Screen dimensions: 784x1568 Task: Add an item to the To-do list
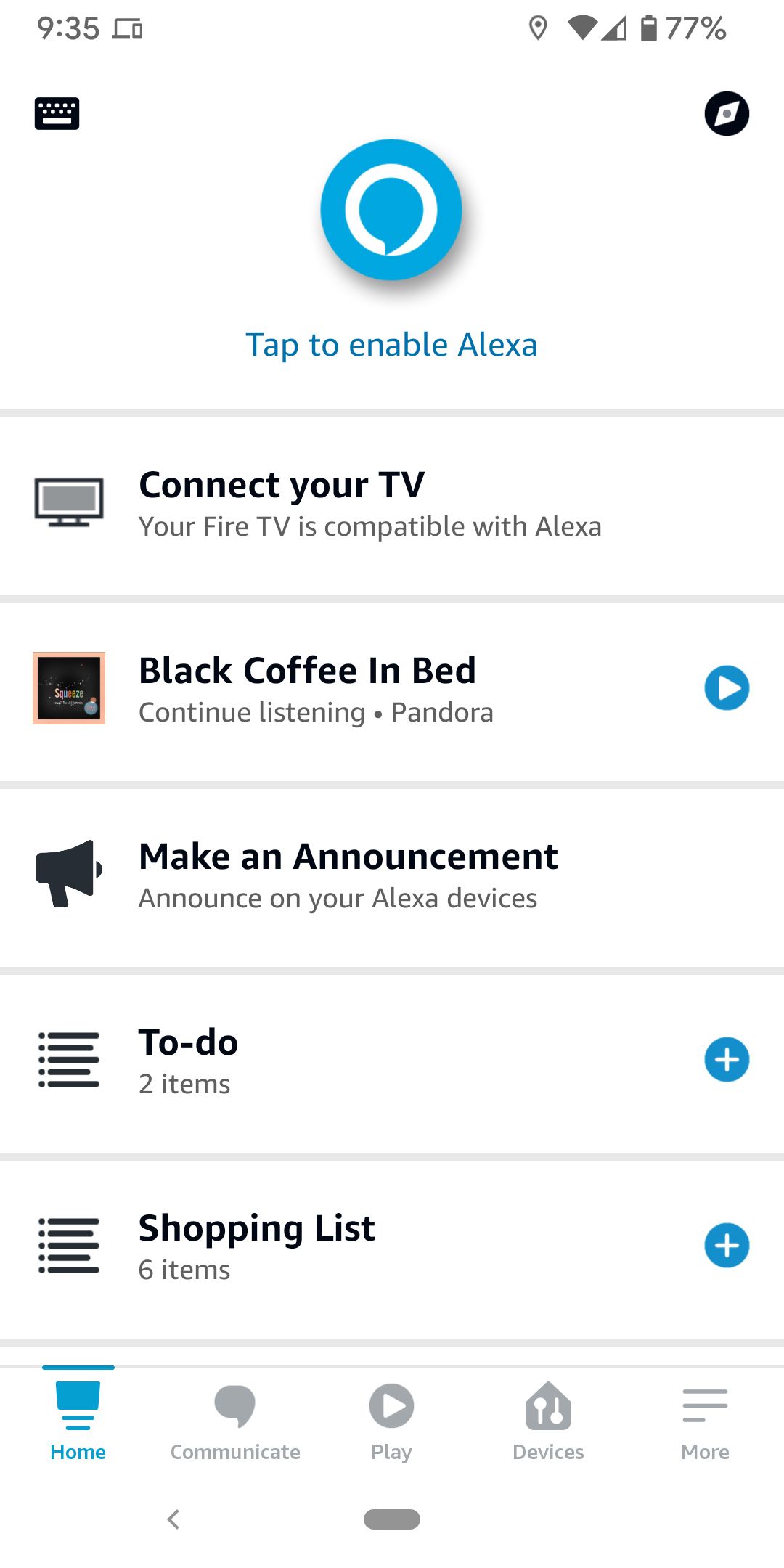coord(727,1059)
